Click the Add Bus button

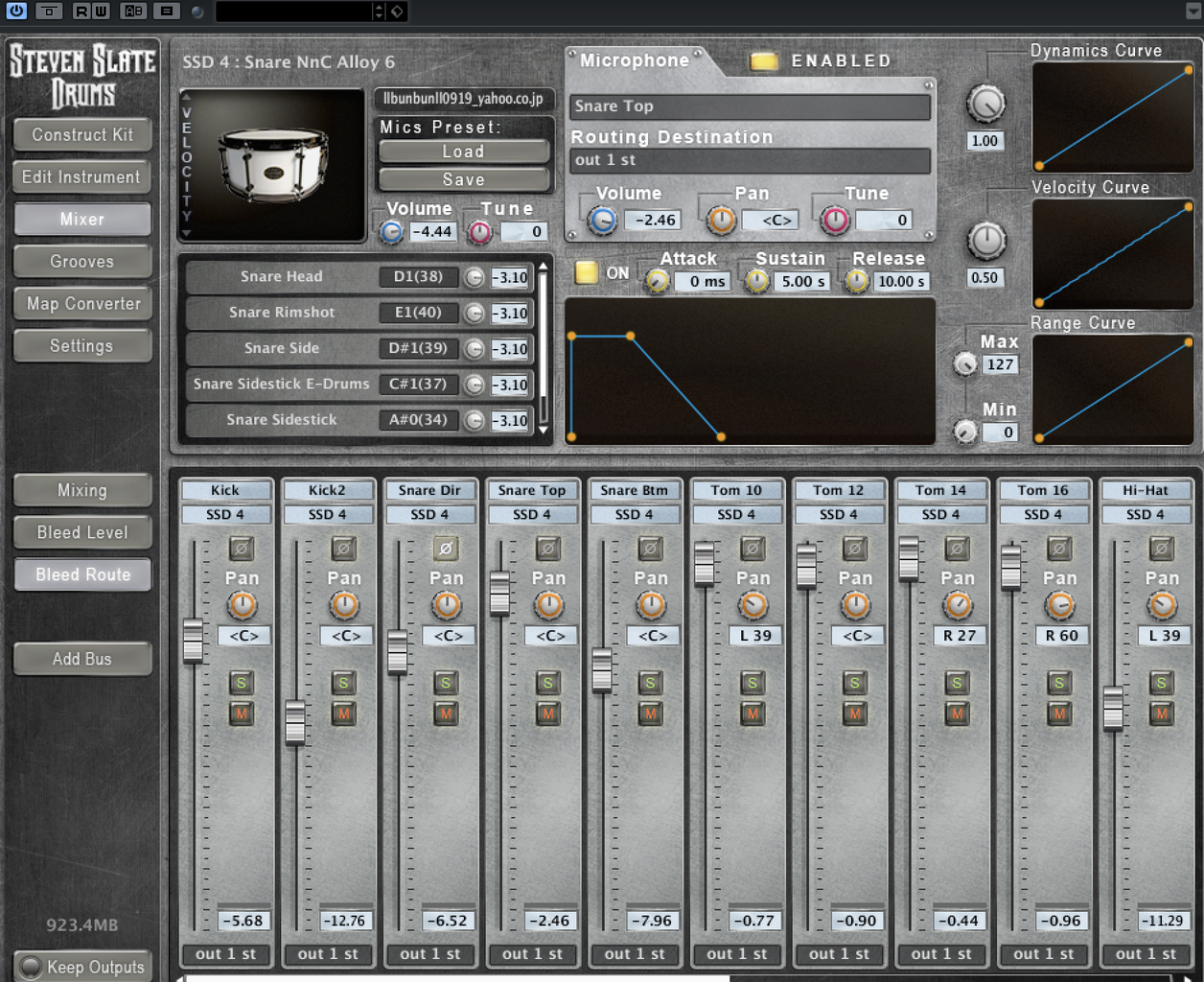tap(82, 659)
